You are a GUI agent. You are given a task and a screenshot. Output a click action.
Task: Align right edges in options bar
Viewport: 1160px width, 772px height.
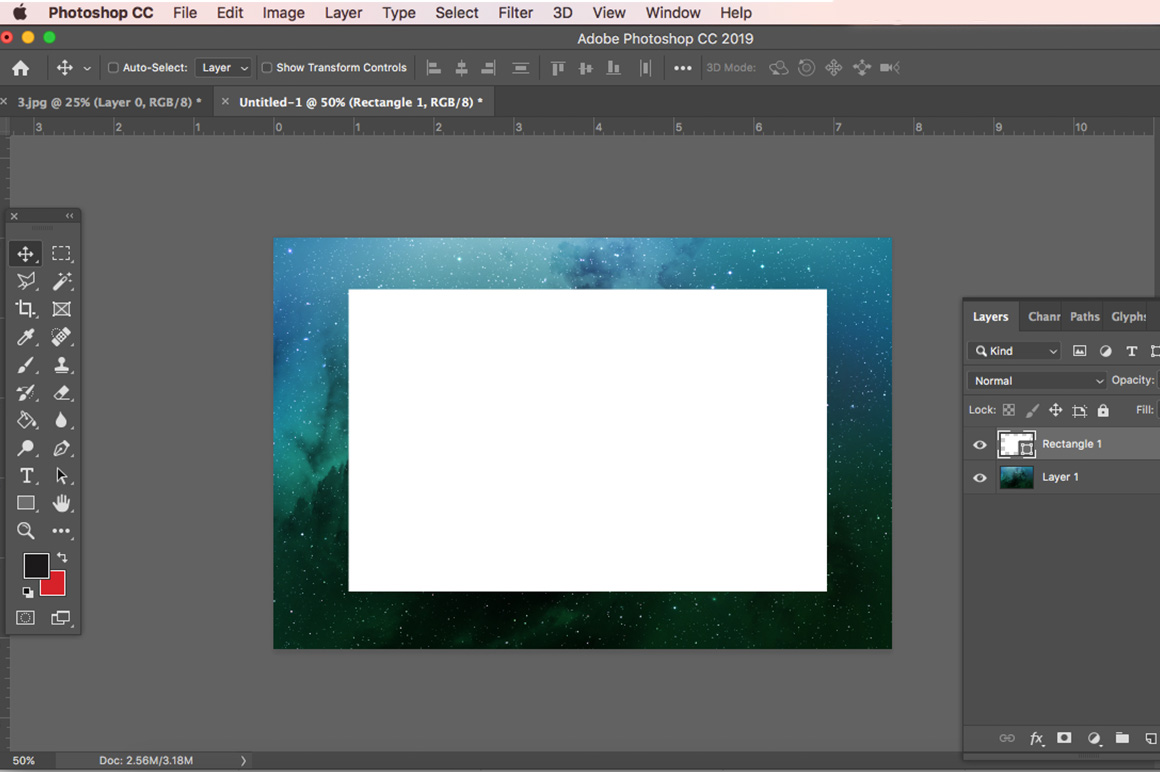tap(488, 68)
